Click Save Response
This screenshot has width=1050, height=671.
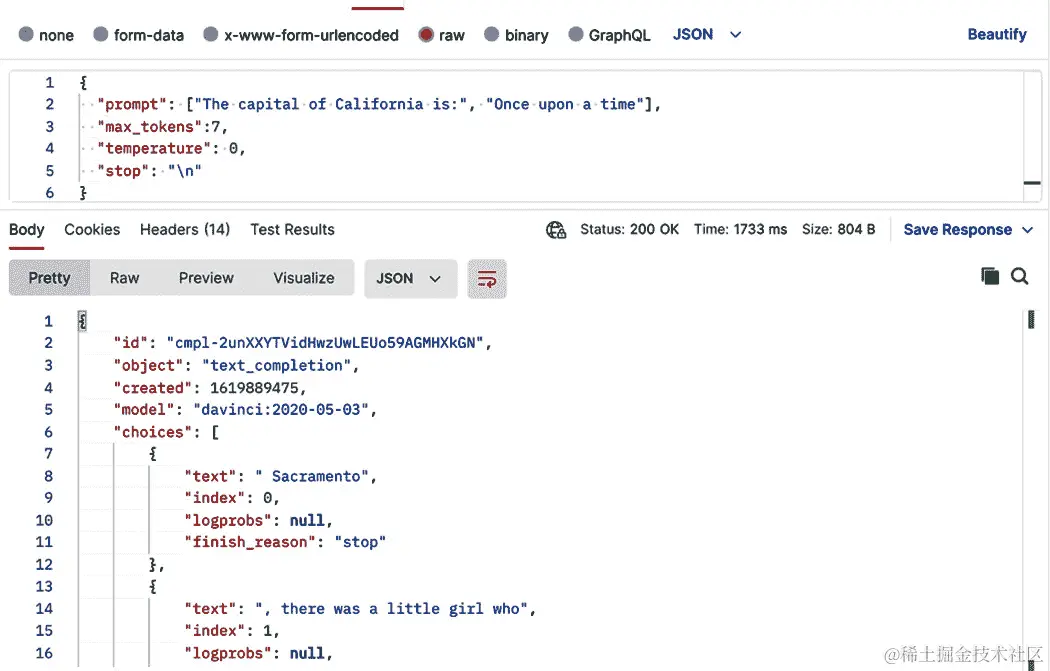tap(958, 230)
